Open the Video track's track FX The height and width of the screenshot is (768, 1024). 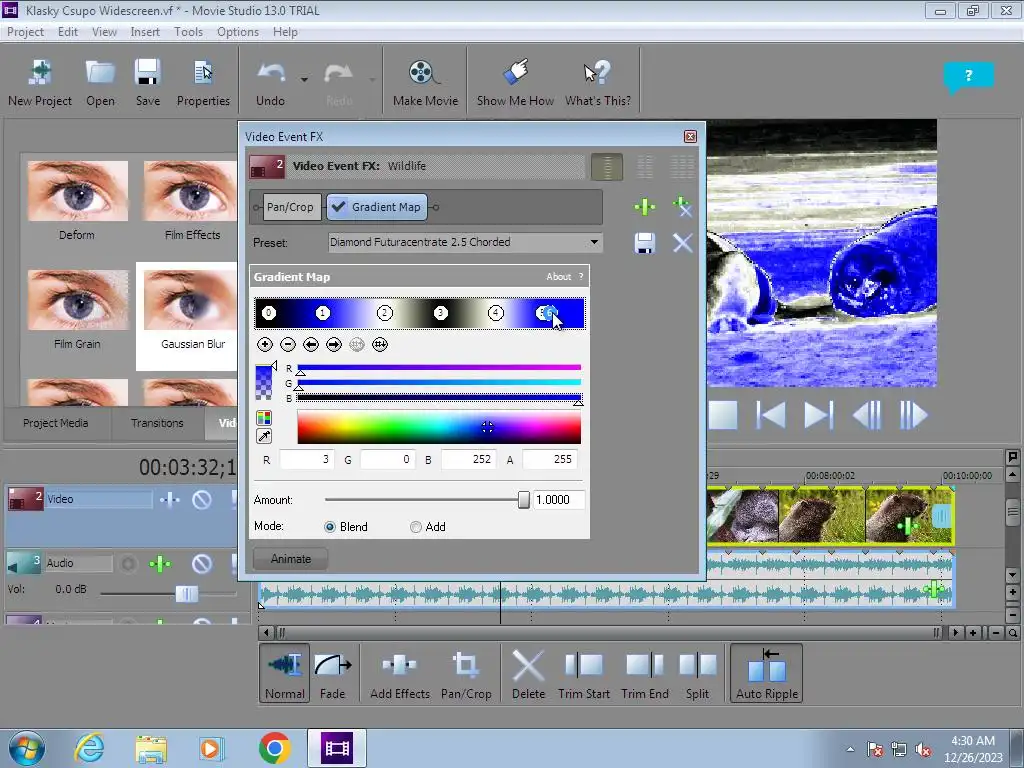pos(169,500)
